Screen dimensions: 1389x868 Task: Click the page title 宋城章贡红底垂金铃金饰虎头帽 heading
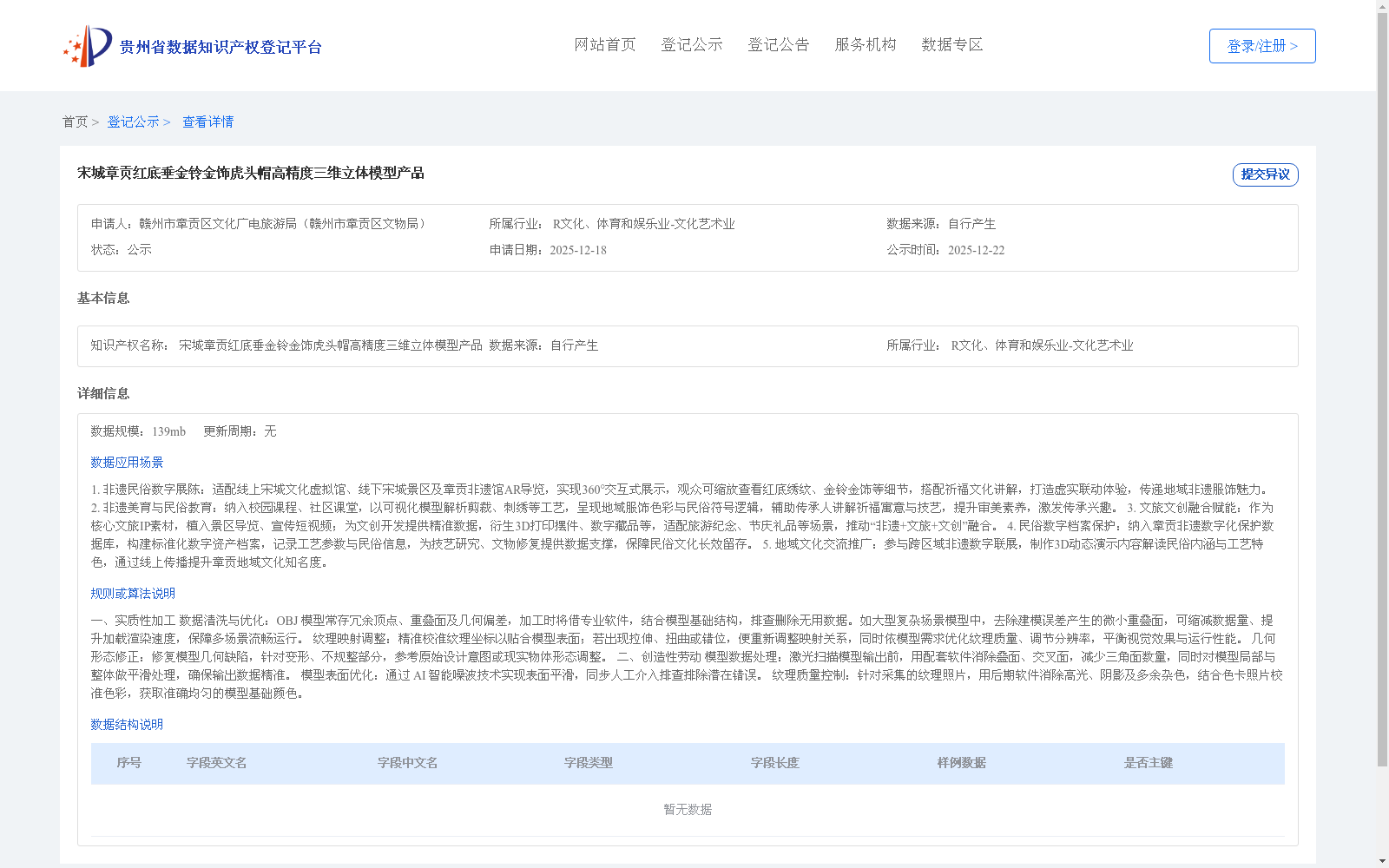coord(251,174)
